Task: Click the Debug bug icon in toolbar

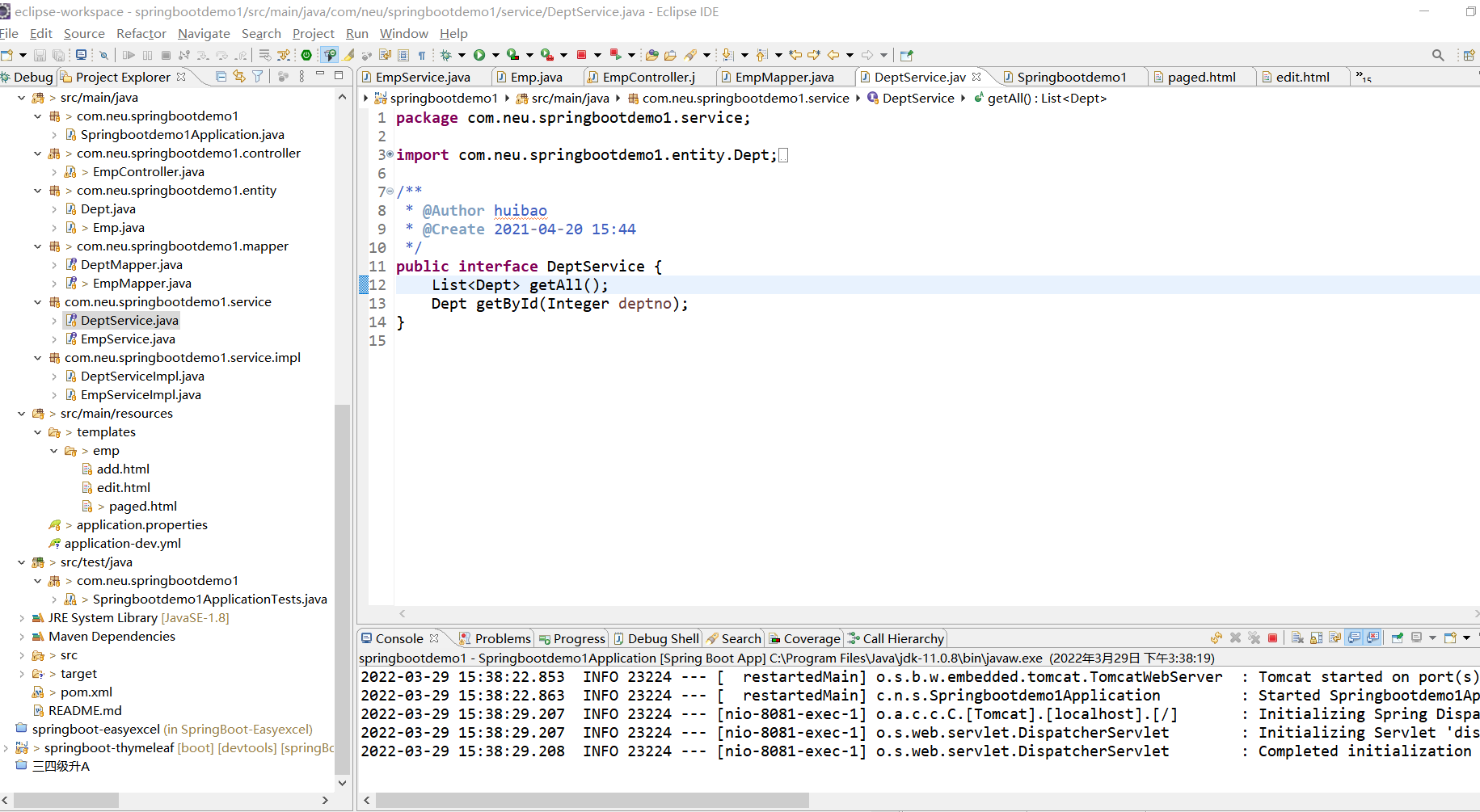Action: pyautogui.click(x=445, y=55)
